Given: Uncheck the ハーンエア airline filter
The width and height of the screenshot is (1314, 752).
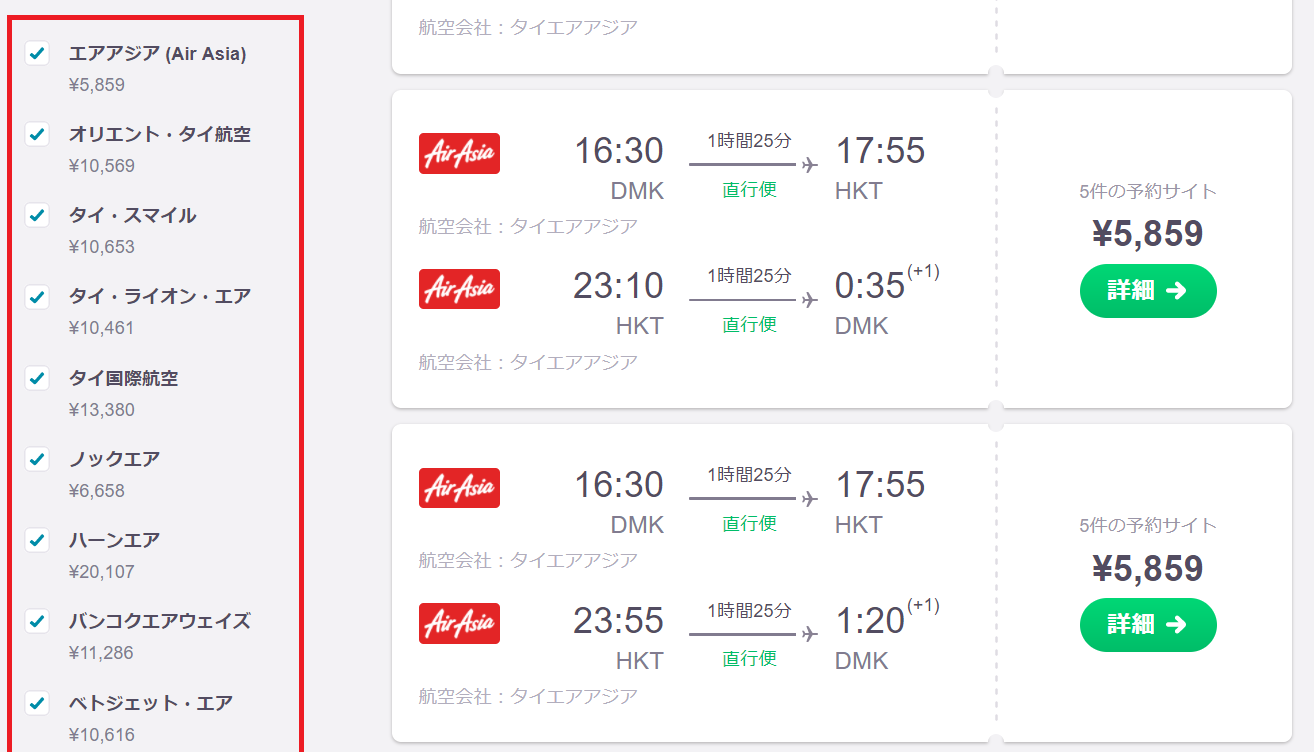Looking at the screenshot, I should (37, 540).
